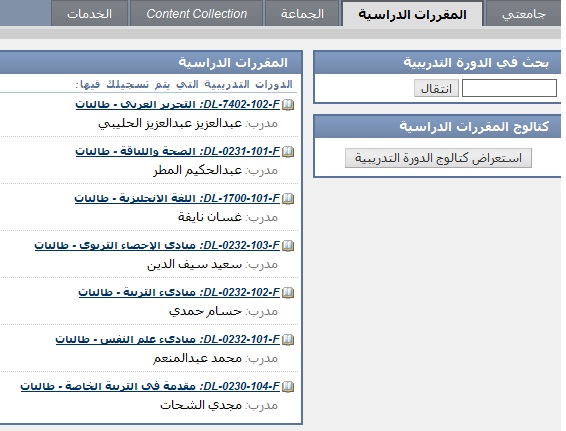Click the book icon beside DL-0232-102-F
This screenshot has height=431, width=566.
[x=288, y=293]
